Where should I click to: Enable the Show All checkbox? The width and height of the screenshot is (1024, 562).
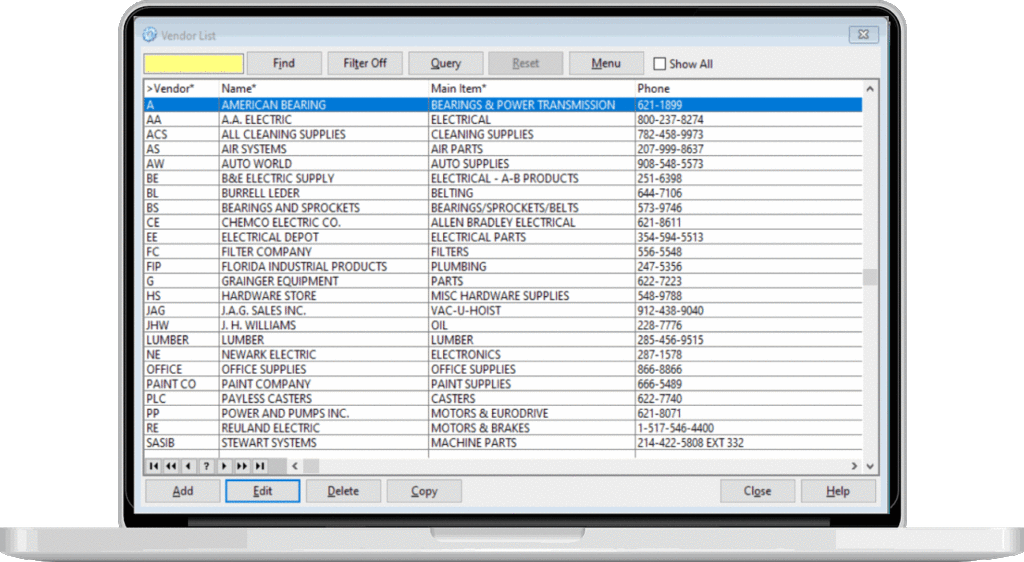pos(660,64)
